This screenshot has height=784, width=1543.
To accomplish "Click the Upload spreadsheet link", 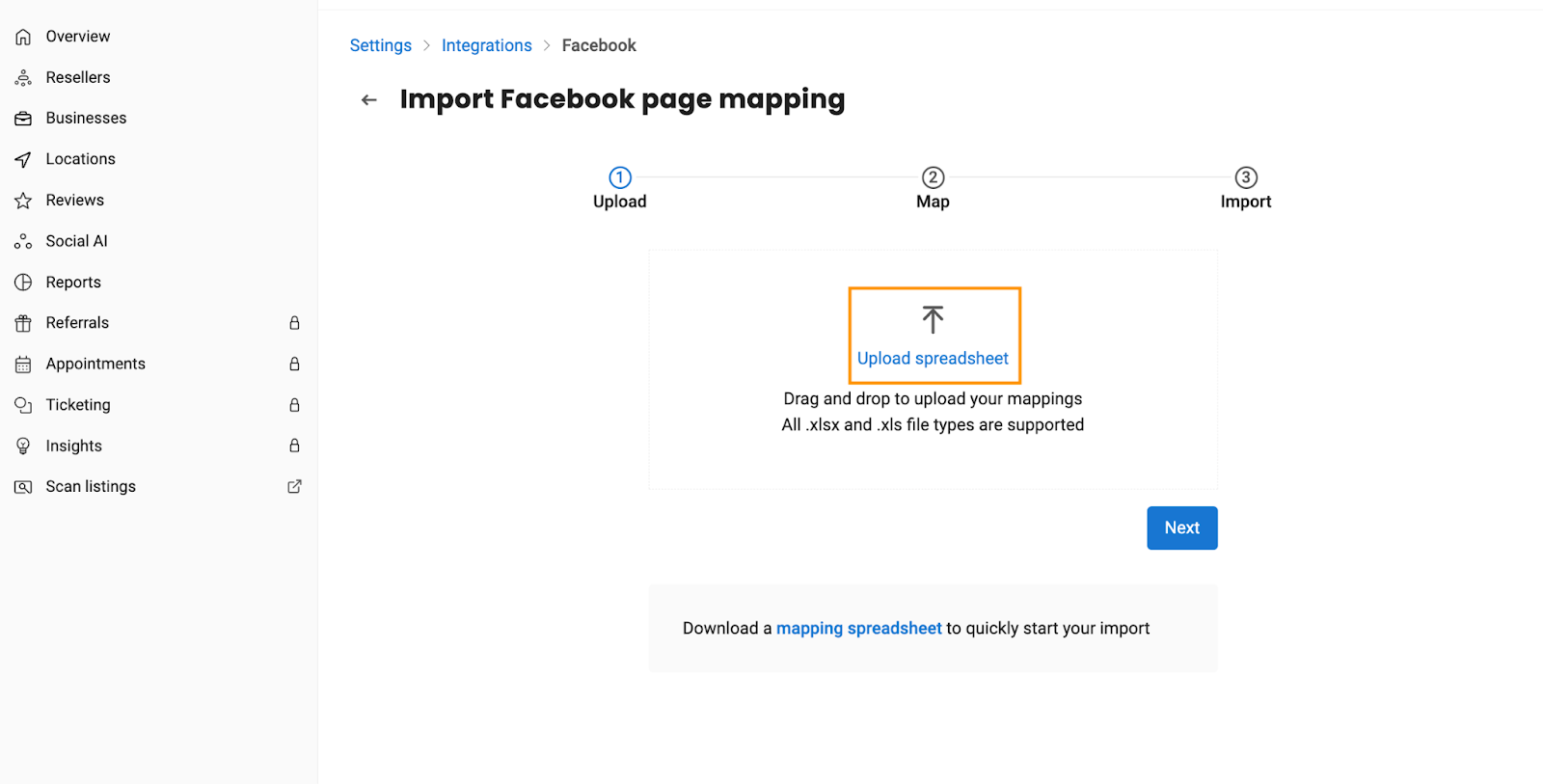I will [x=933, y=359].
